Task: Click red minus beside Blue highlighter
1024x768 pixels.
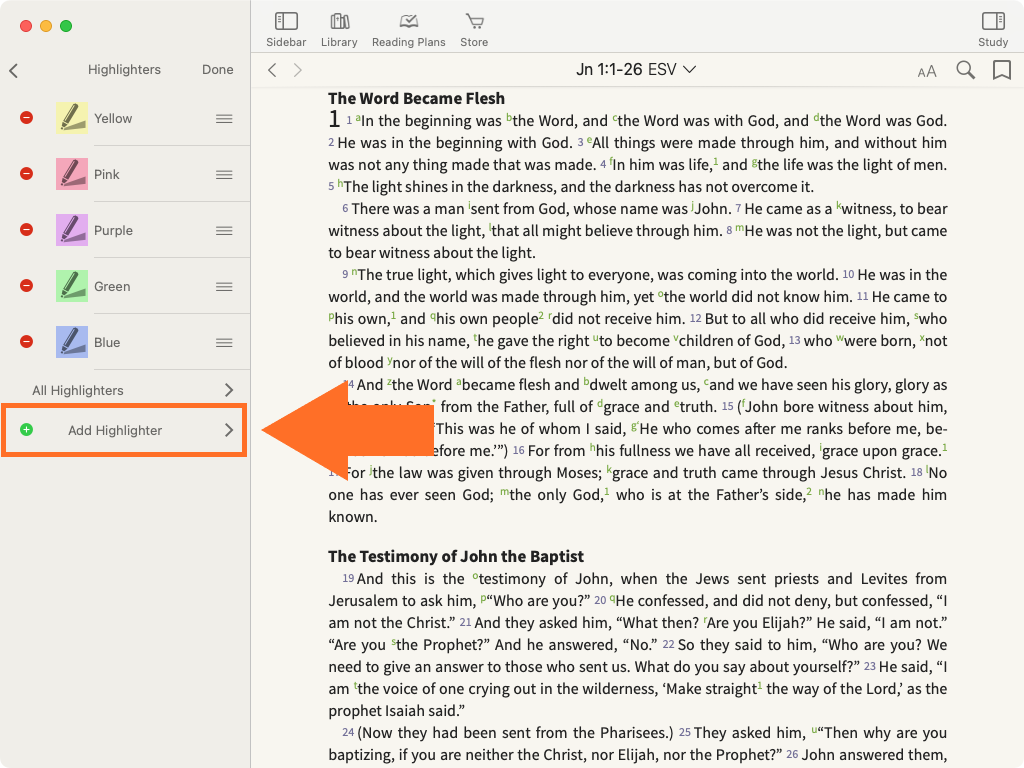Action: coord(27,342)
